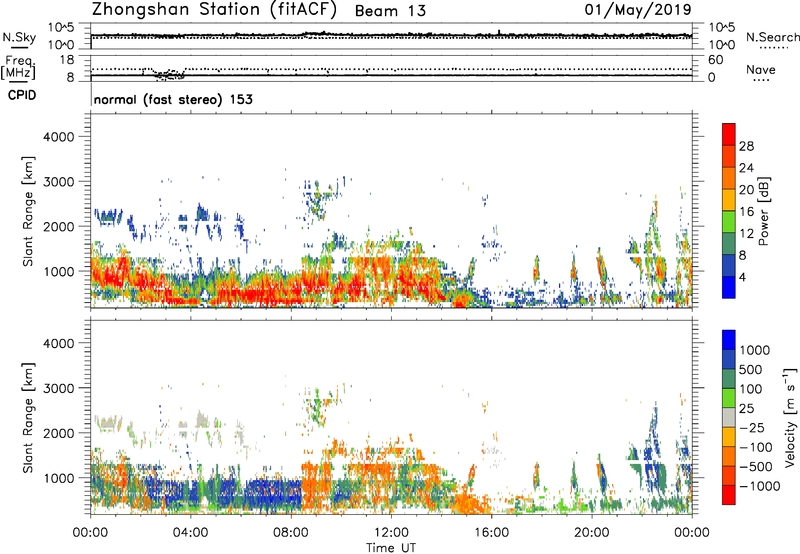
Task: Click the "Slant Range [km]" label of the velocity panel
Action: coord(28,417)
